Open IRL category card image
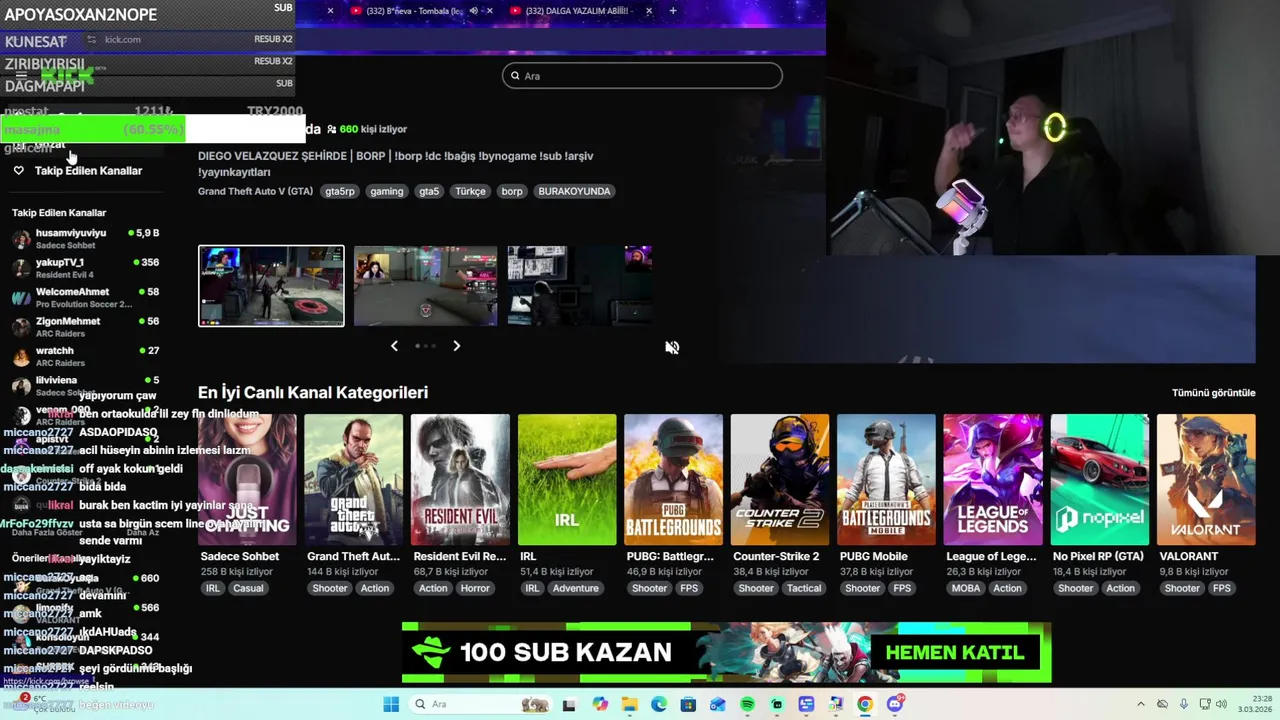1280x720 pixels. 567,480
